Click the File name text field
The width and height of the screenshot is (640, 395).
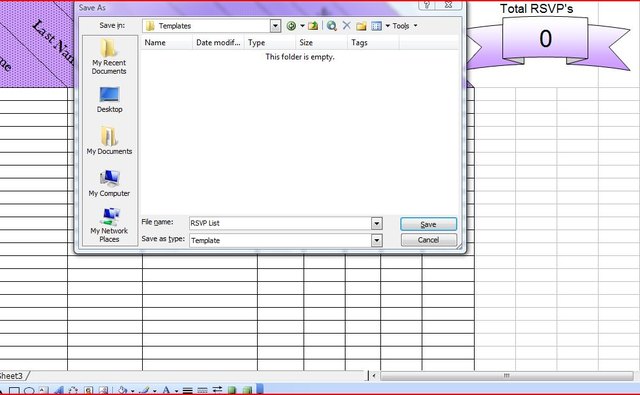[x=280, y=223]
